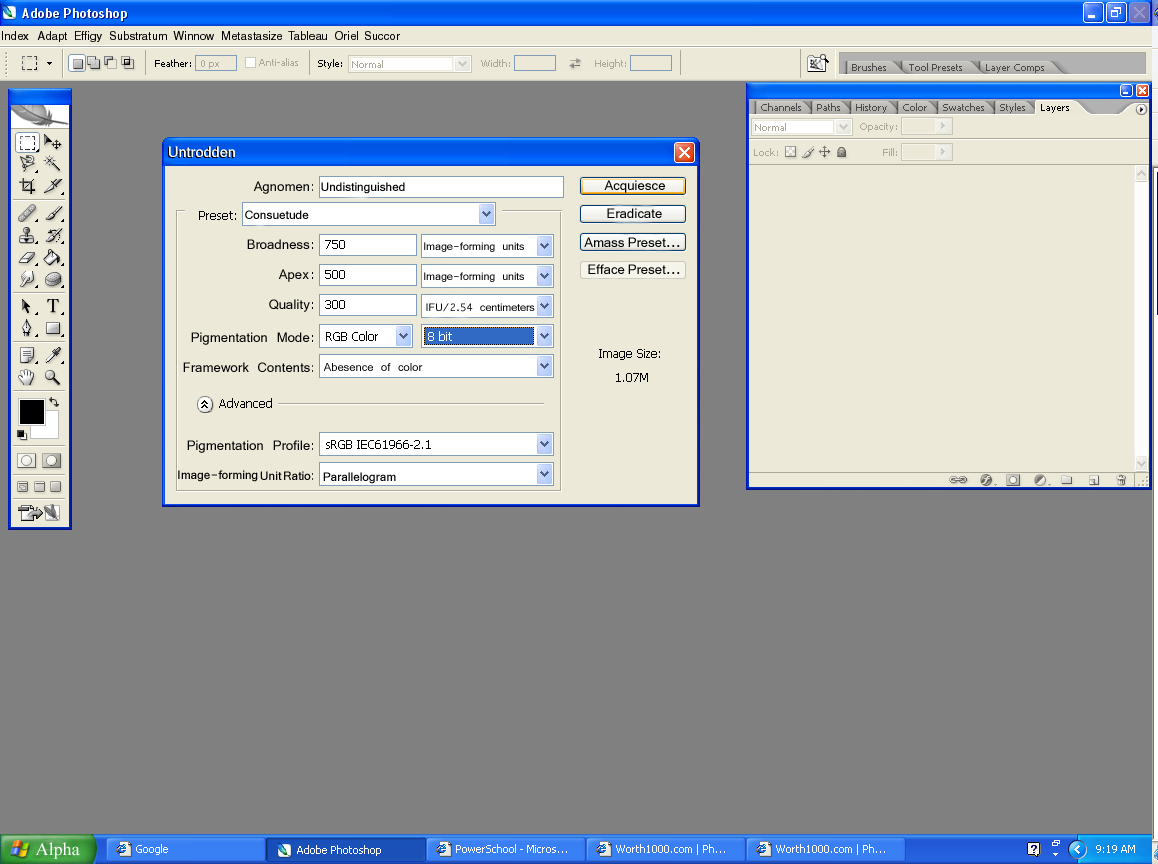The image size is (1158, 864).
Task: Collapse the Advanced section
Action: click(x=205, y=404)
